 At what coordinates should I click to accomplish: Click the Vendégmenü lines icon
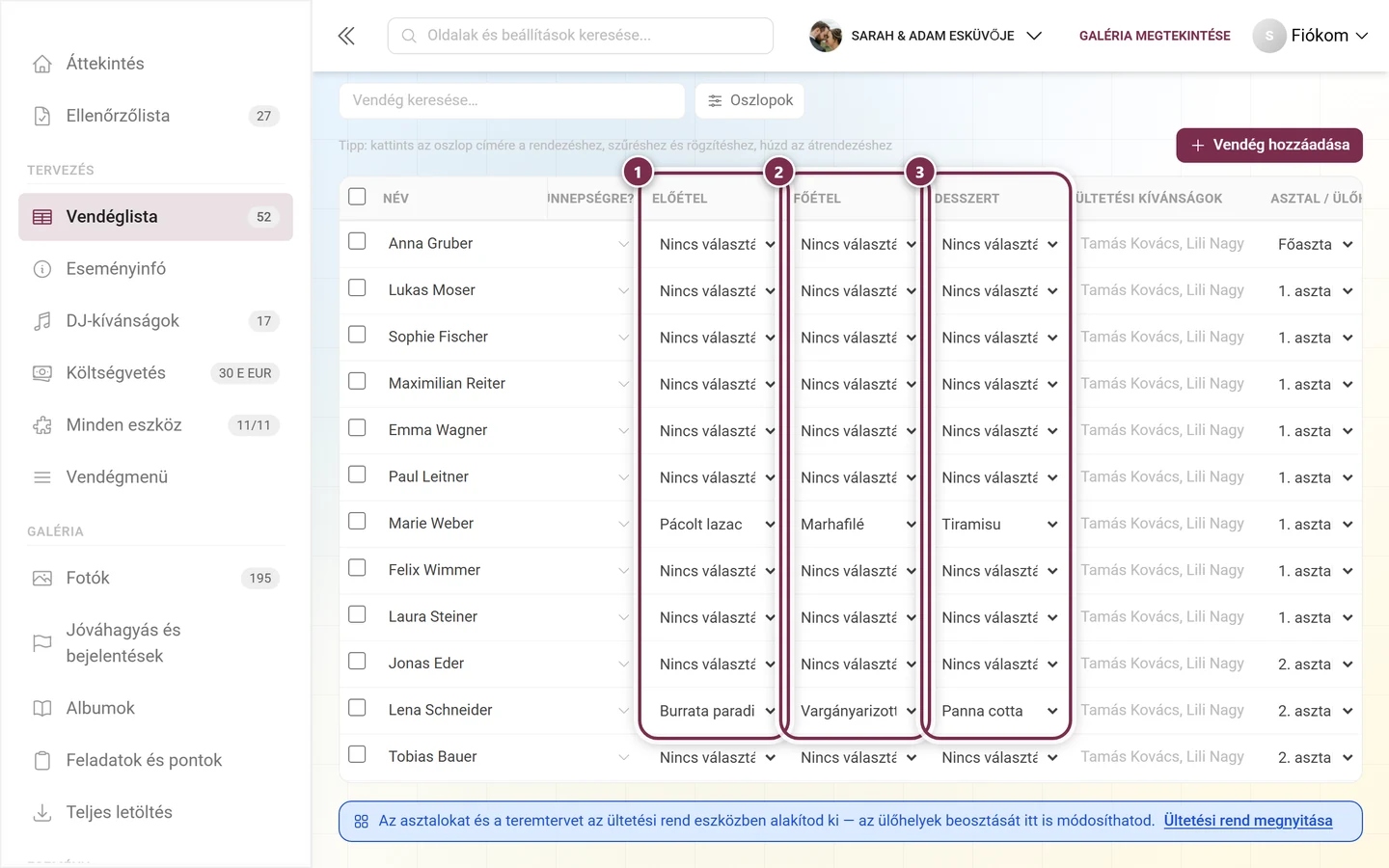coord(42,477)
